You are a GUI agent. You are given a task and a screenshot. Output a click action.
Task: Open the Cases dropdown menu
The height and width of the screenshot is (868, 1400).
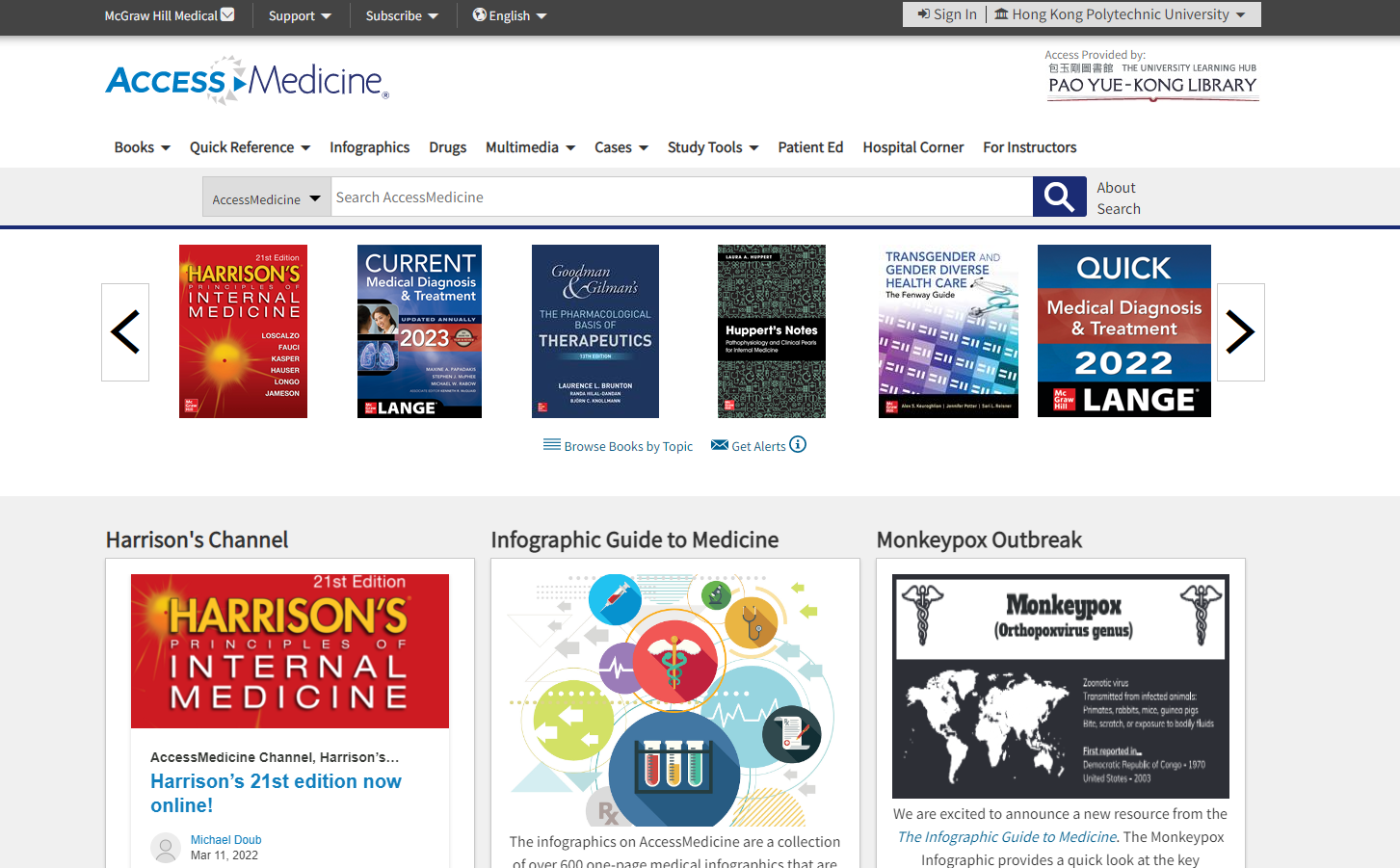click(621, 147)
